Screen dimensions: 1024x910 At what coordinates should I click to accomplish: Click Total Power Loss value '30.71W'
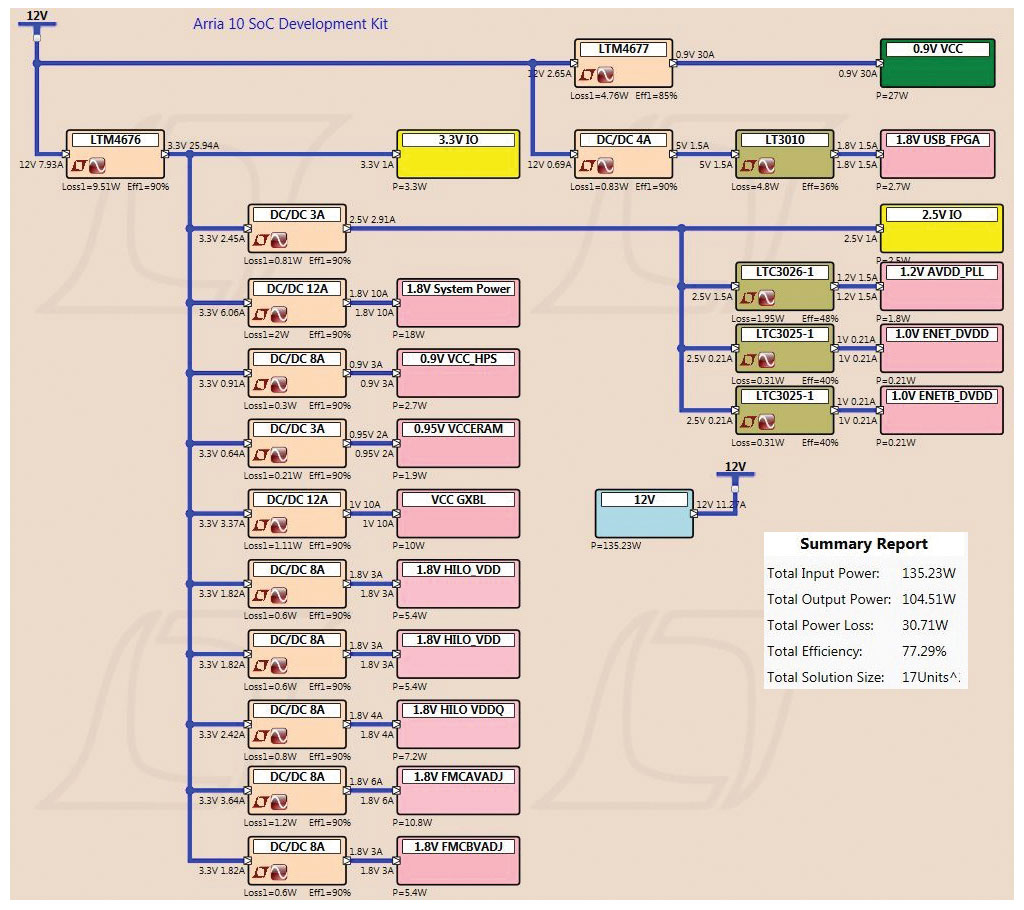click(925, 625)
